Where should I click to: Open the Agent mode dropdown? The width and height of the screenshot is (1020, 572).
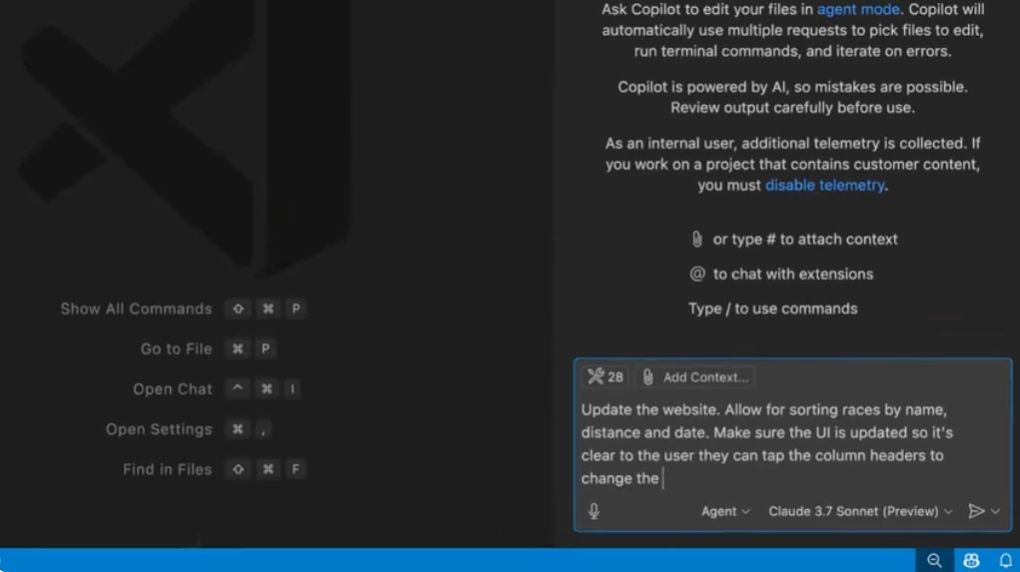pyautogui.click(x=725, y=511)
